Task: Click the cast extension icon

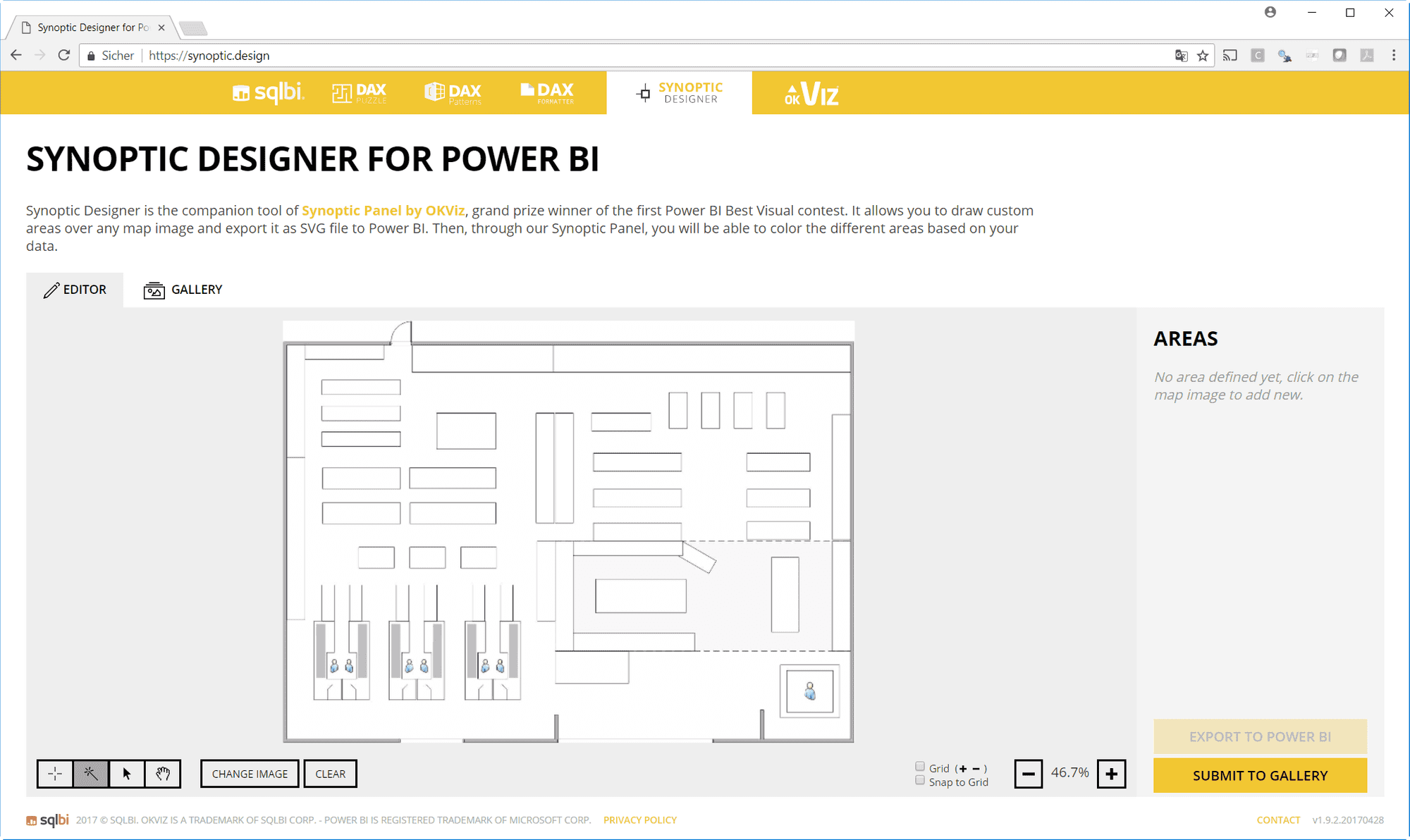Action: click(x=1230, y=55)
